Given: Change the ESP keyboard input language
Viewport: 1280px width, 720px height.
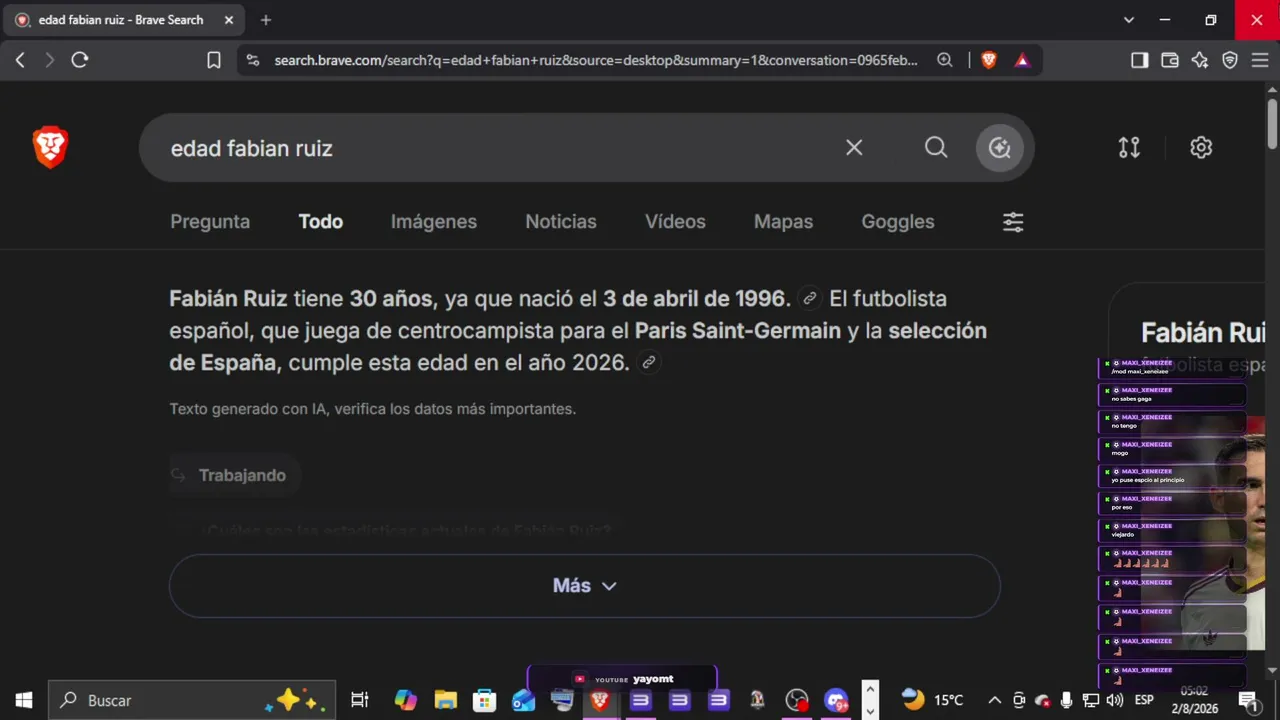Looking at the screenshot, I should click(x=1144, y=700).
